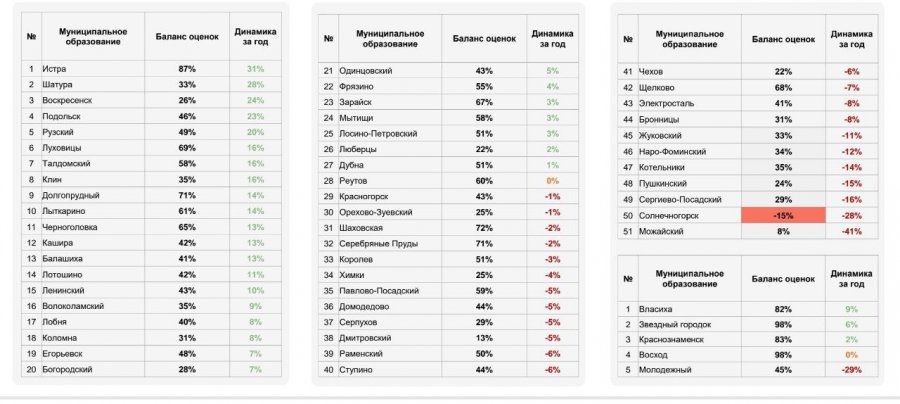Click the red -15% cell for Солнечногорск
The image size is (900, 404).
tap(783, 217)
